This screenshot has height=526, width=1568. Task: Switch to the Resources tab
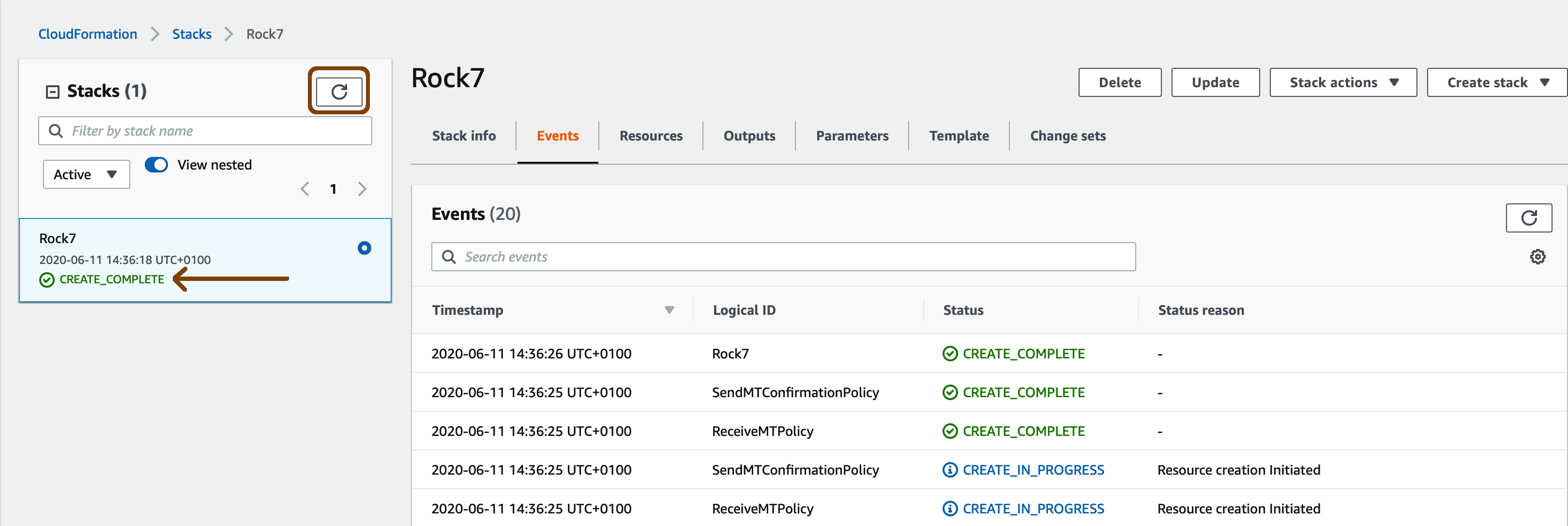[651, 136]
